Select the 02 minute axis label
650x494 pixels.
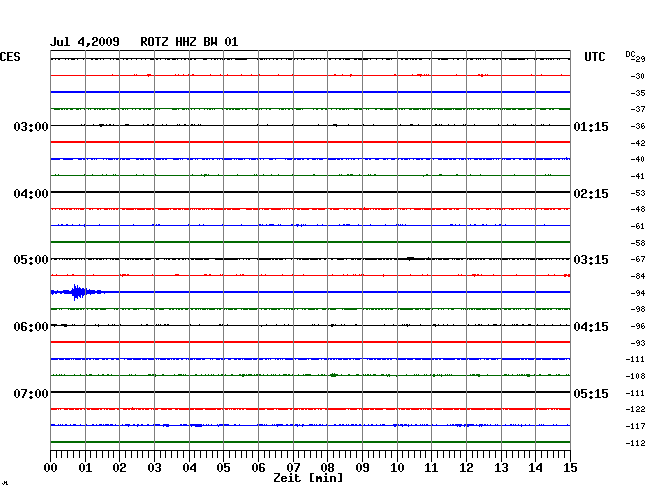tap(119, 468)
